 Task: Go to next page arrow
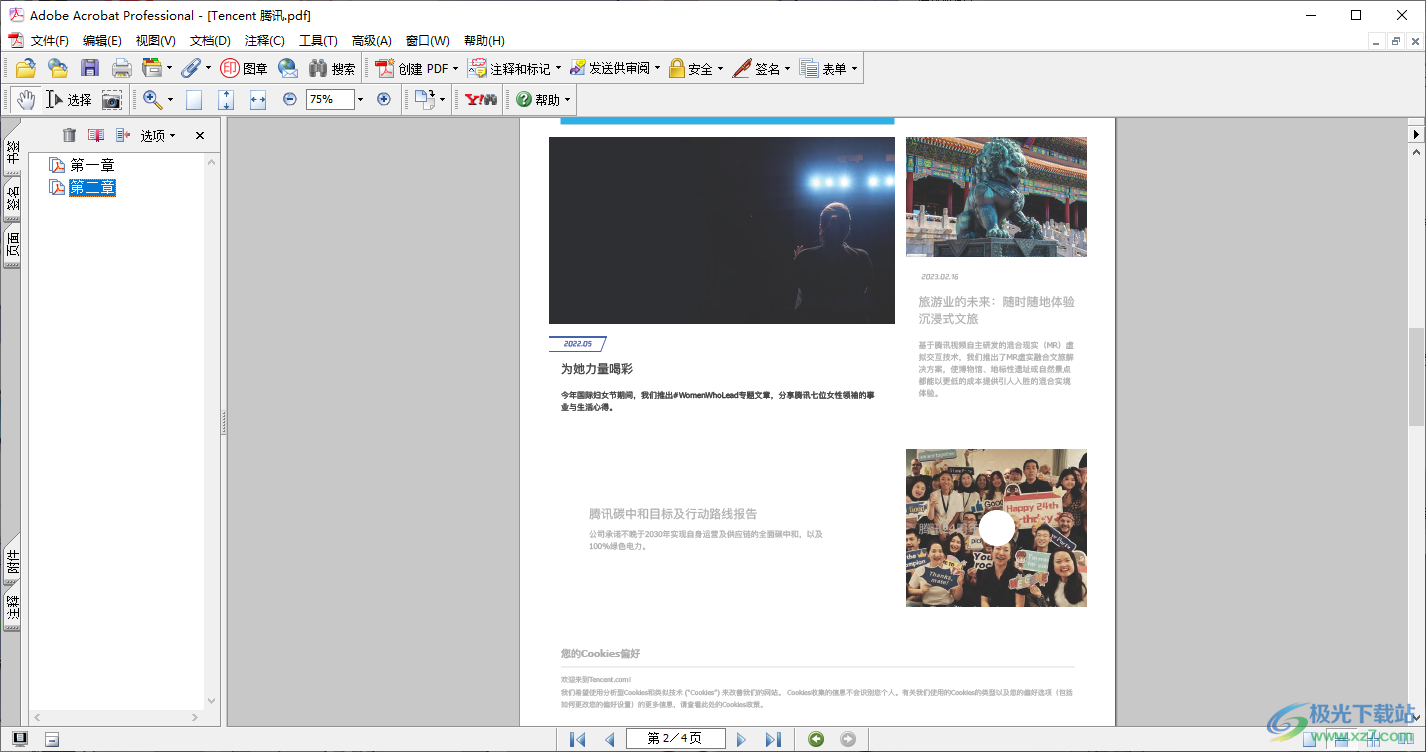[741, 739]
